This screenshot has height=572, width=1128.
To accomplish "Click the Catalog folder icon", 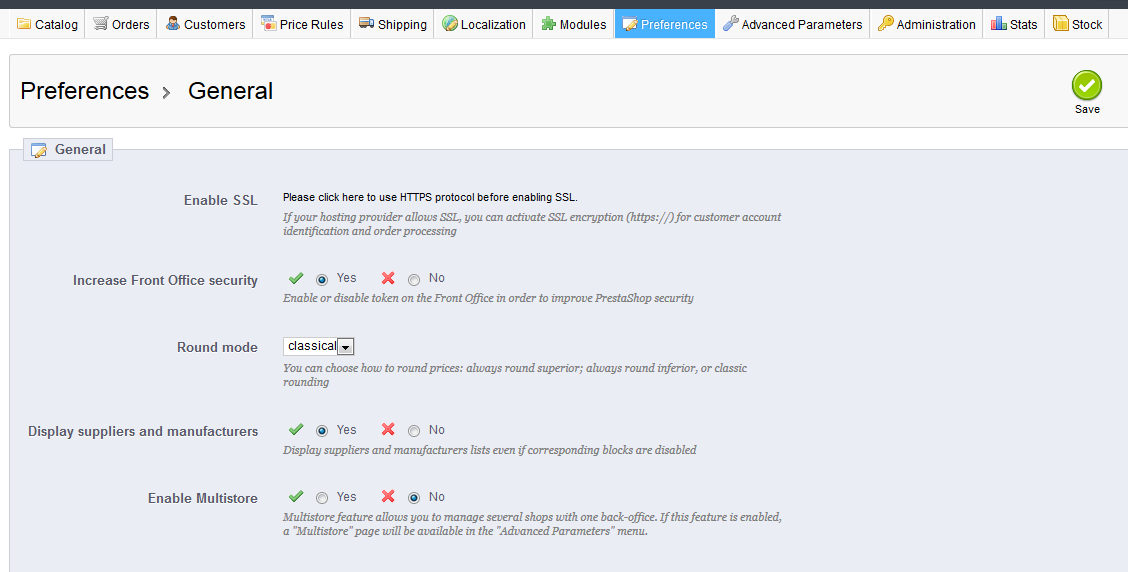I will [x=24, y=24].
